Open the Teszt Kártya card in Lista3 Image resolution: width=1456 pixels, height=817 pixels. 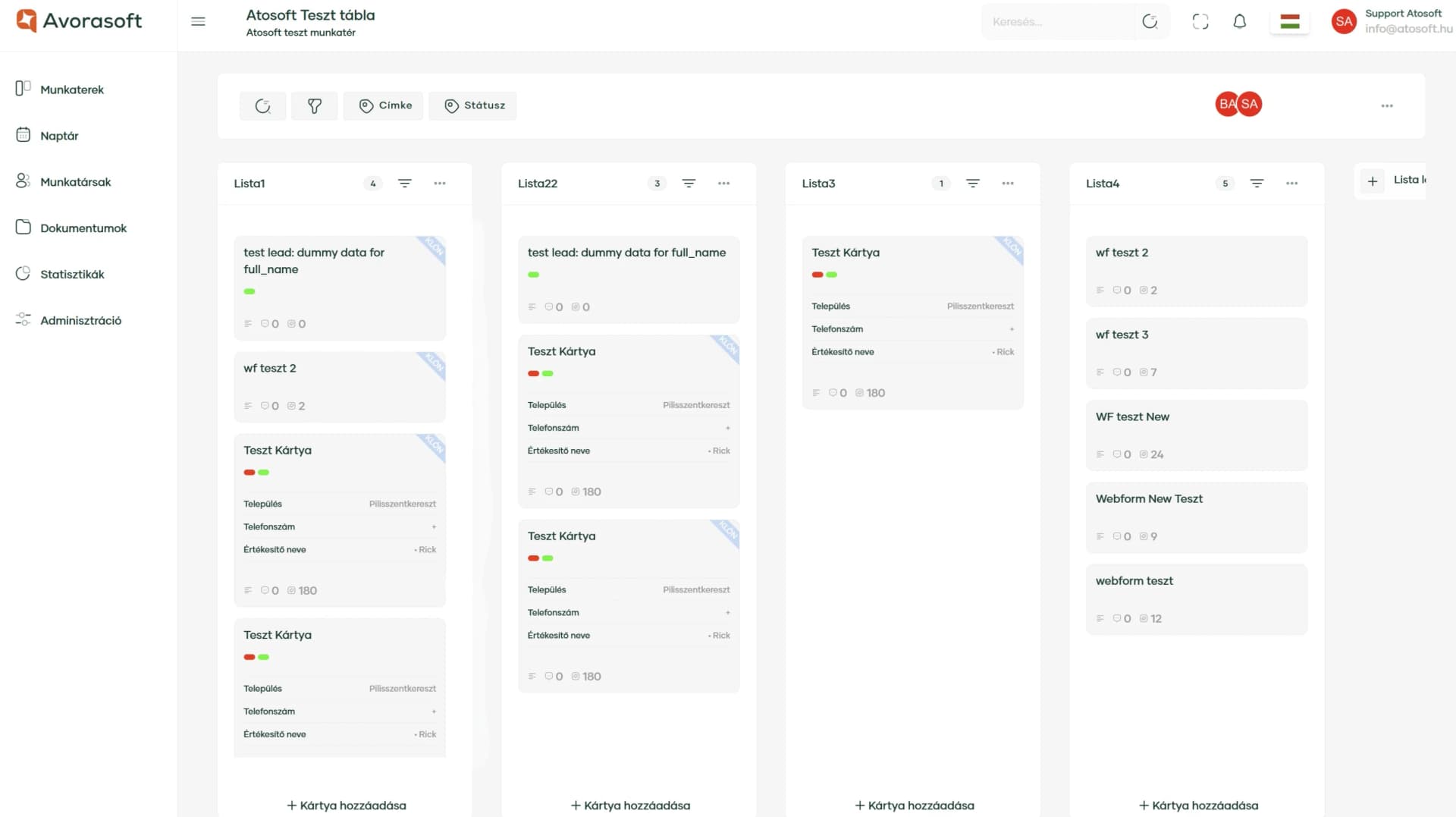[x=913, y=322]
